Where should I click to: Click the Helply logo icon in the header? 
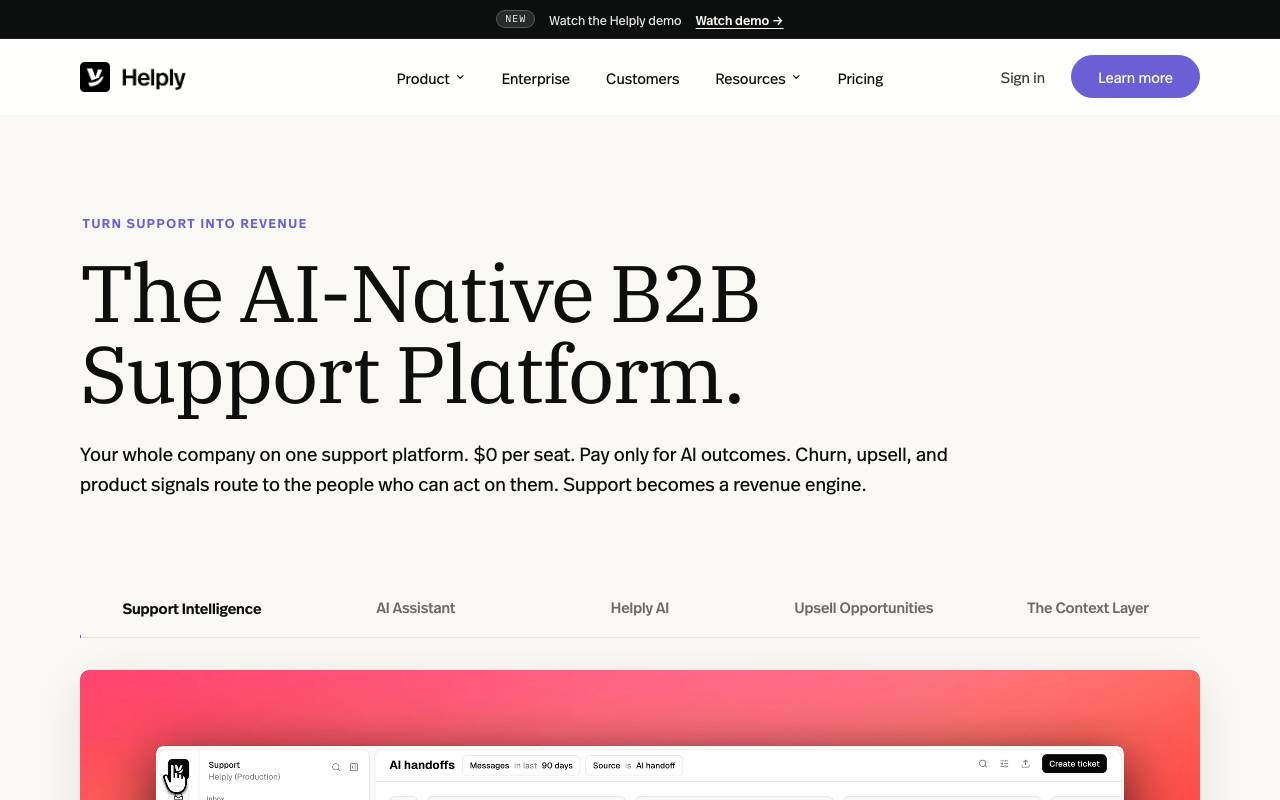tap(95, 77)
